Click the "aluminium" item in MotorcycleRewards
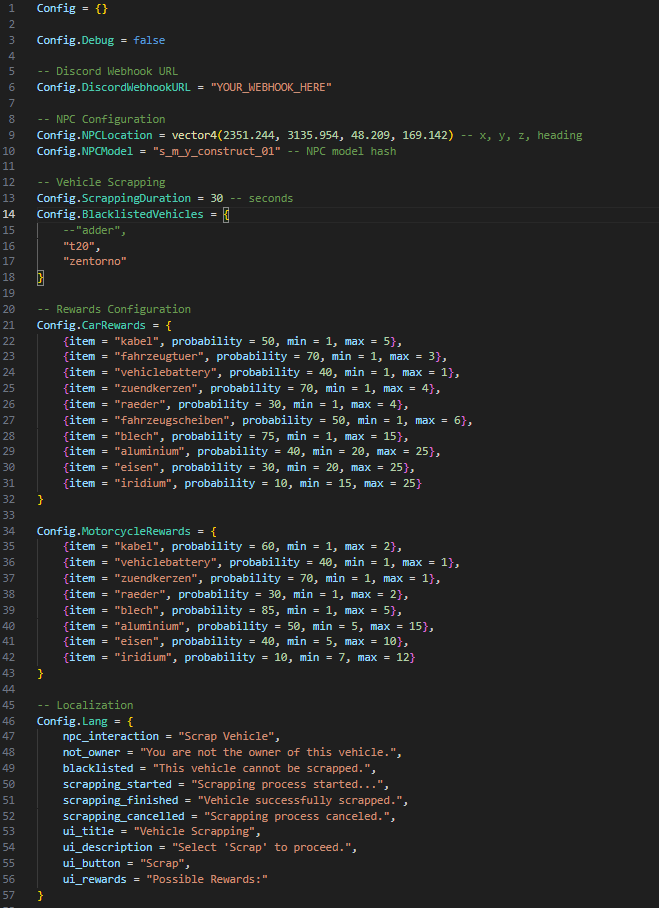This screenshot has height=908, width=659. (x=149, y=626)
